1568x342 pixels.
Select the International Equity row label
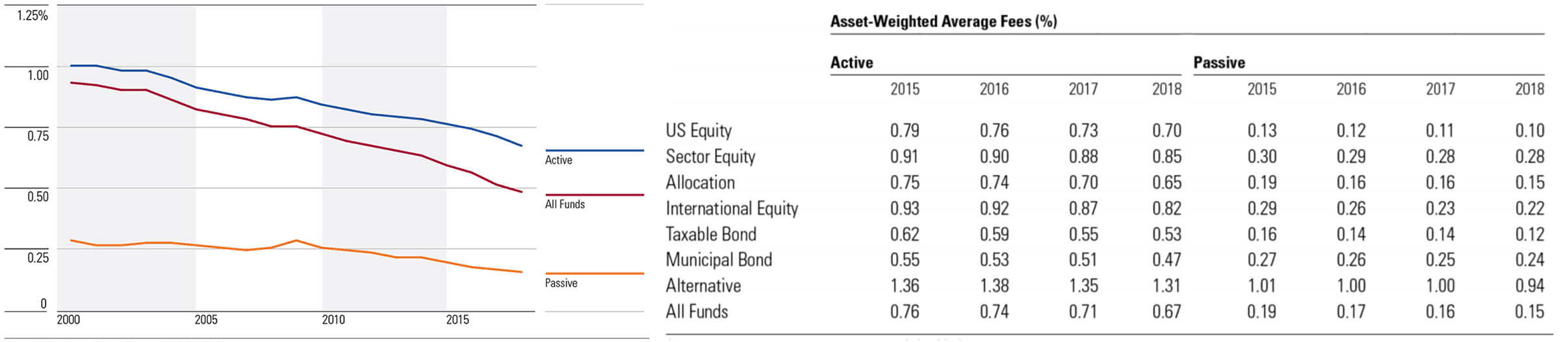point(732,209)
